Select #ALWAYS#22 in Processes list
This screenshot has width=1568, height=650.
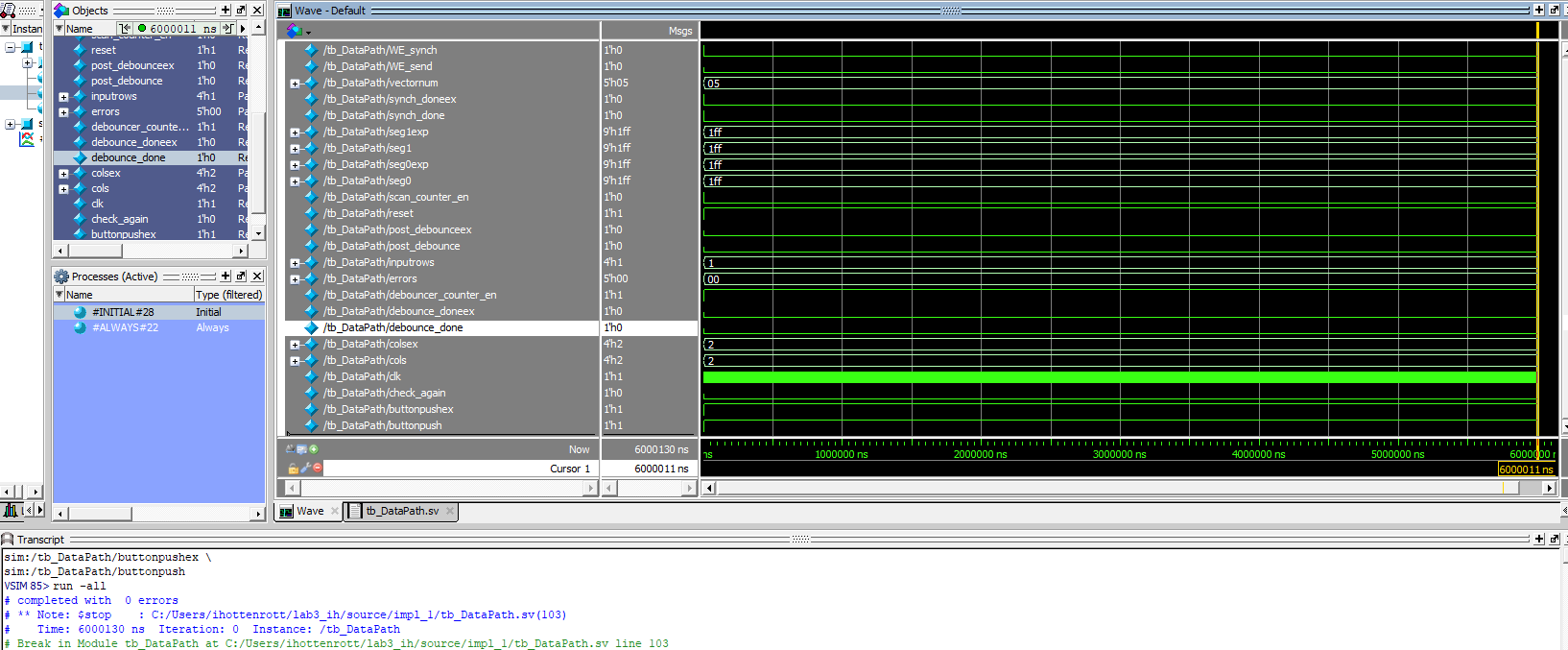coord(125,327)
